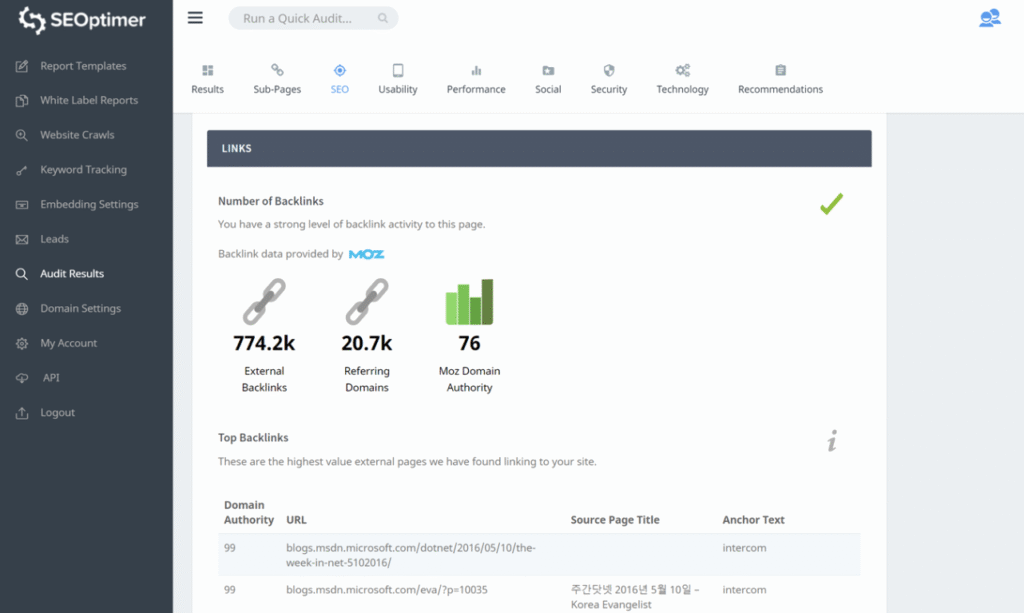Click the Website Crawls magnifier icon in sidebar

[x=22, y=134]
